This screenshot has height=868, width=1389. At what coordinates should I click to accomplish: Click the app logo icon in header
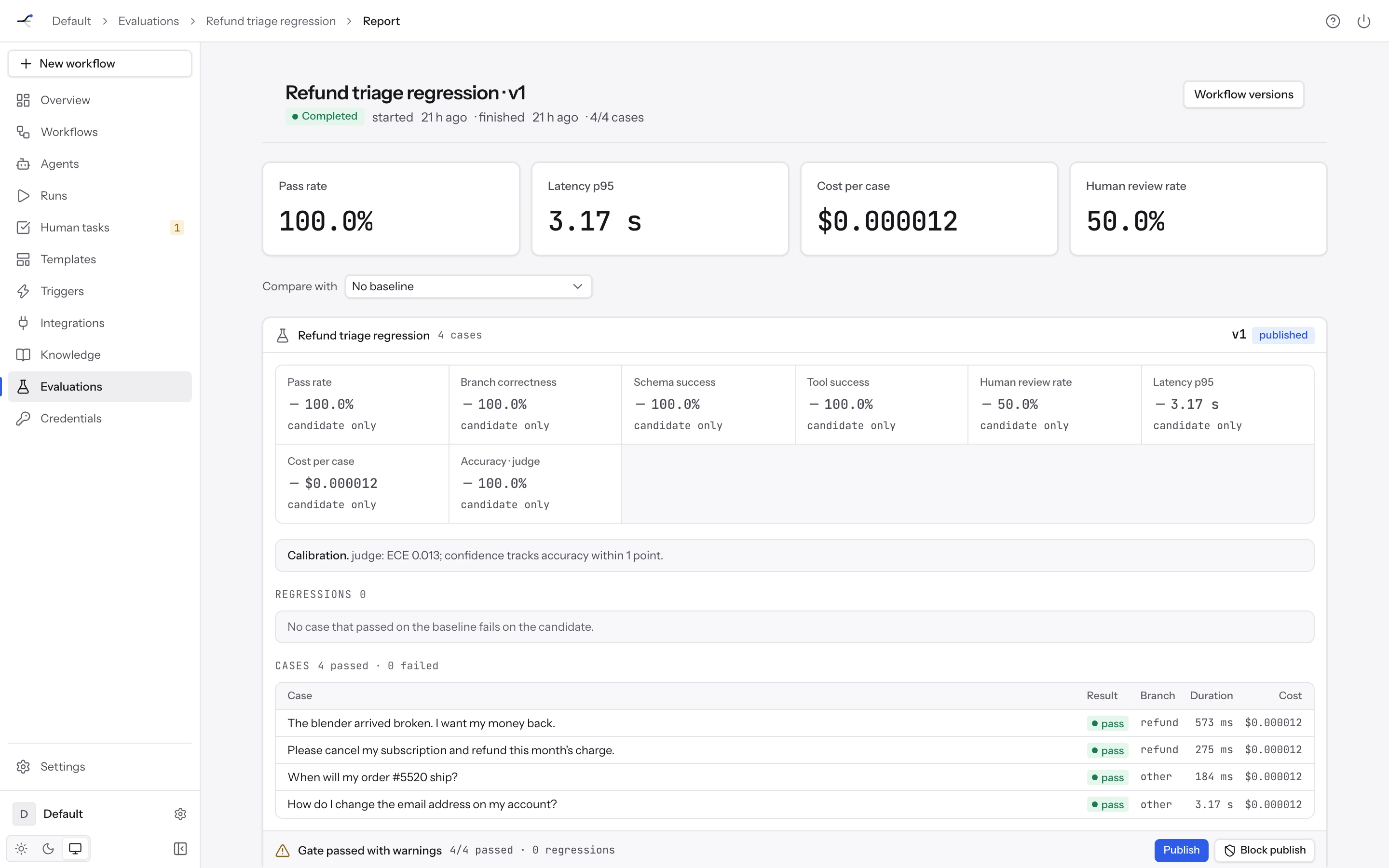point(25,21)
